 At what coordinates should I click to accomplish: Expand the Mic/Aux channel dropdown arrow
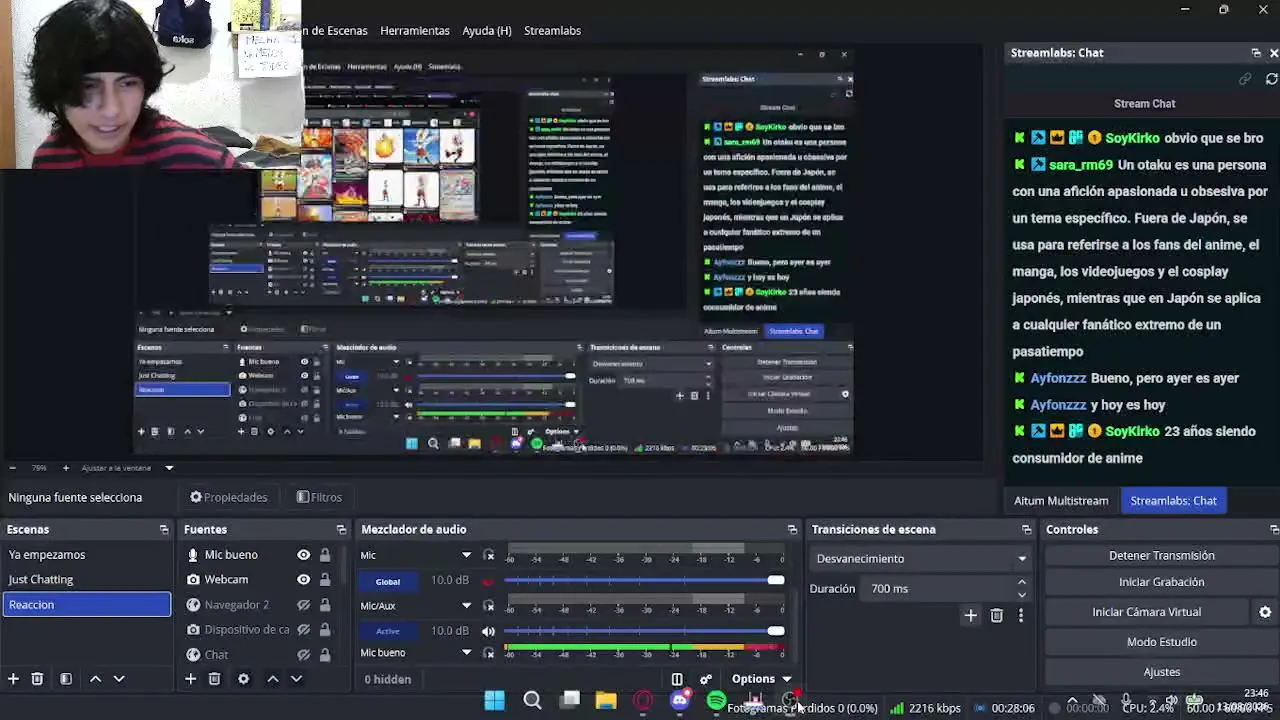(x=466, y=606)
